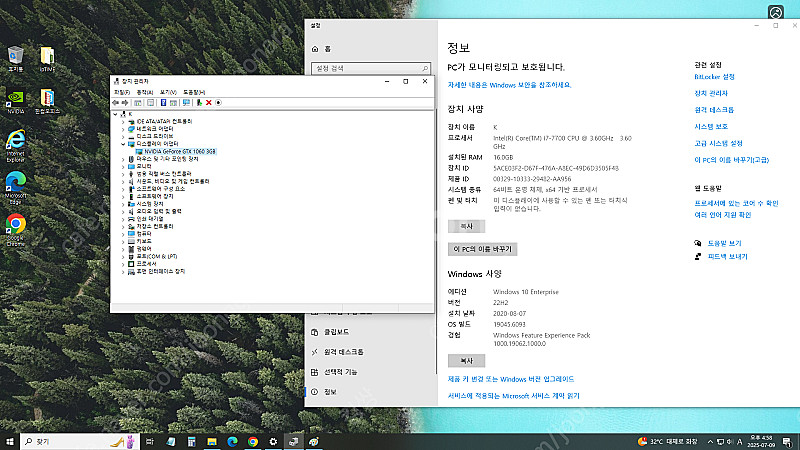Click the Settings home icon
Screen dimensions: 800x450
click(x=315, y=49)
